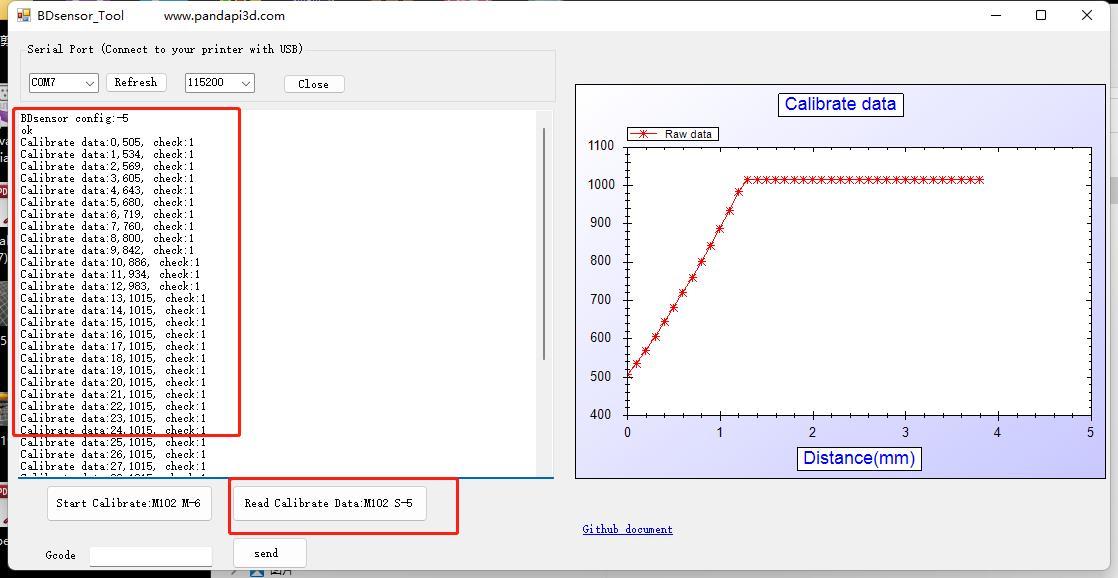Click the Close serial port button
The image size is (1118, 578).
(314, 84)
